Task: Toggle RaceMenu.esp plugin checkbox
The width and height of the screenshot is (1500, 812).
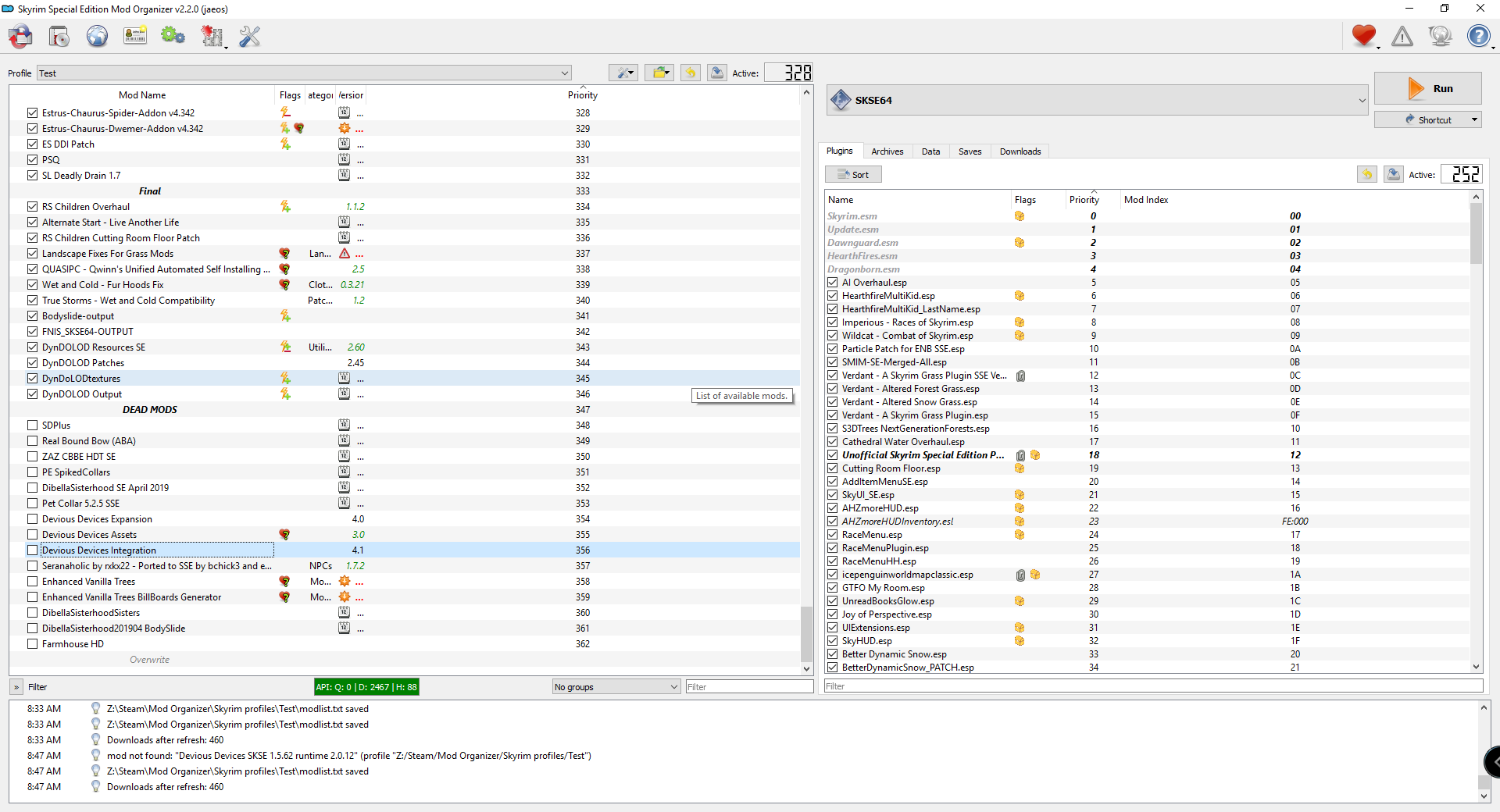Action: coord(833,535)
